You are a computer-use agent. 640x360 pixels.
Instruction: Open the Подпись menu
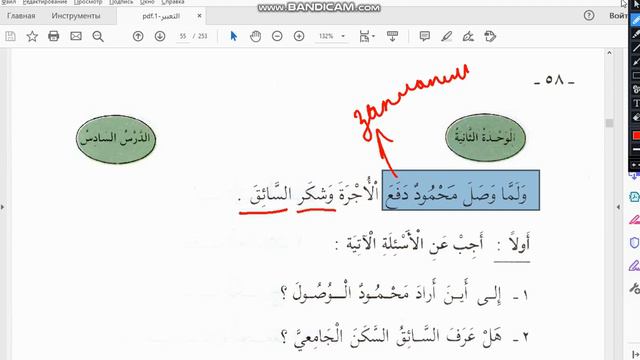coord(121,2)
